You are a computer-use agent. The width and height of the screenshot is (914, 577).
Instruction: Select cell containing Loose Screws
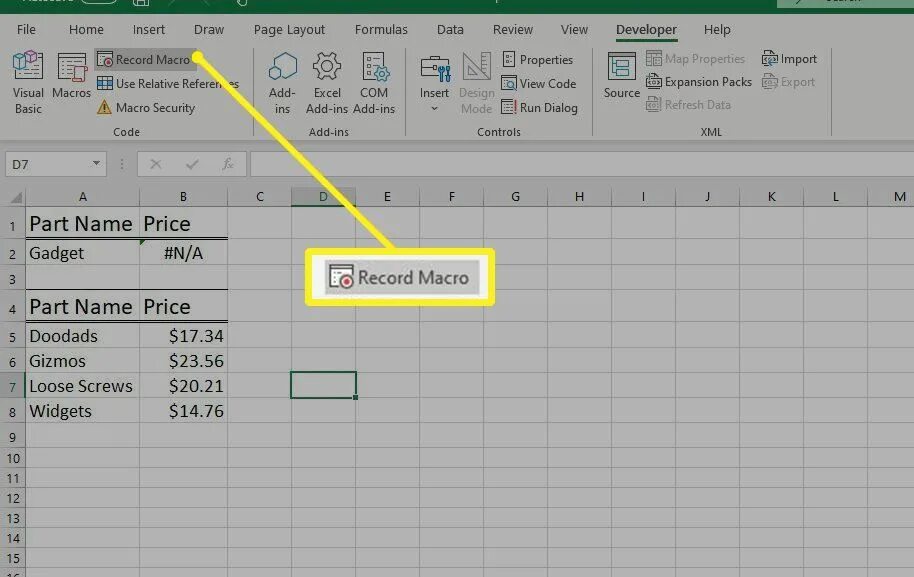(83, 386)
